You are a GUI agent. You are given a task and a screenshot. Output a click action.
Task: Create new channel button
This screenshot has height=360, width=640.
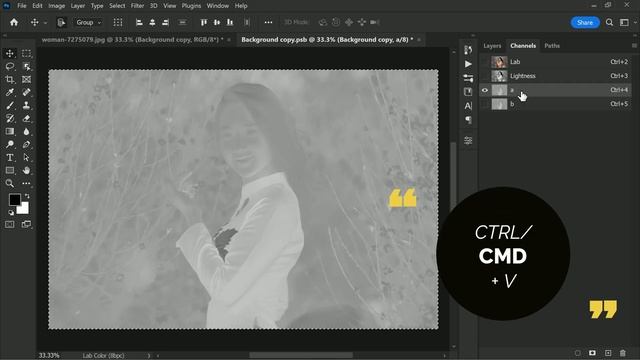608,353
